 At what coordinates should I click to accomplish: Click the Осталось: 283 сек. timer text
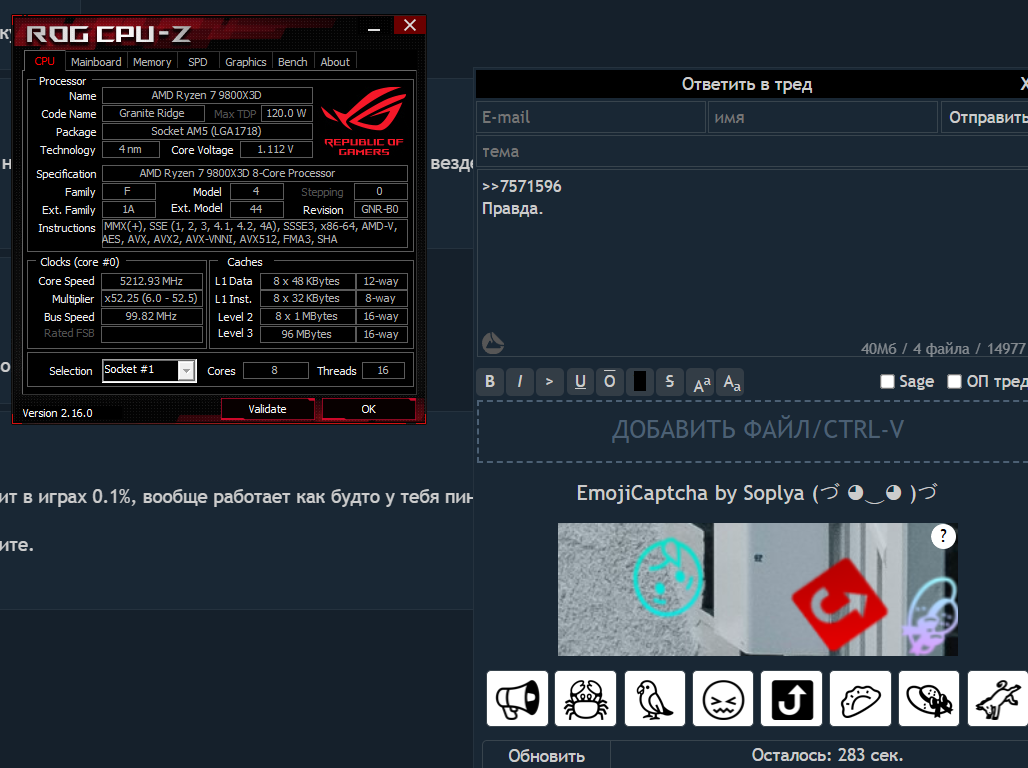(x=827, y=755)
